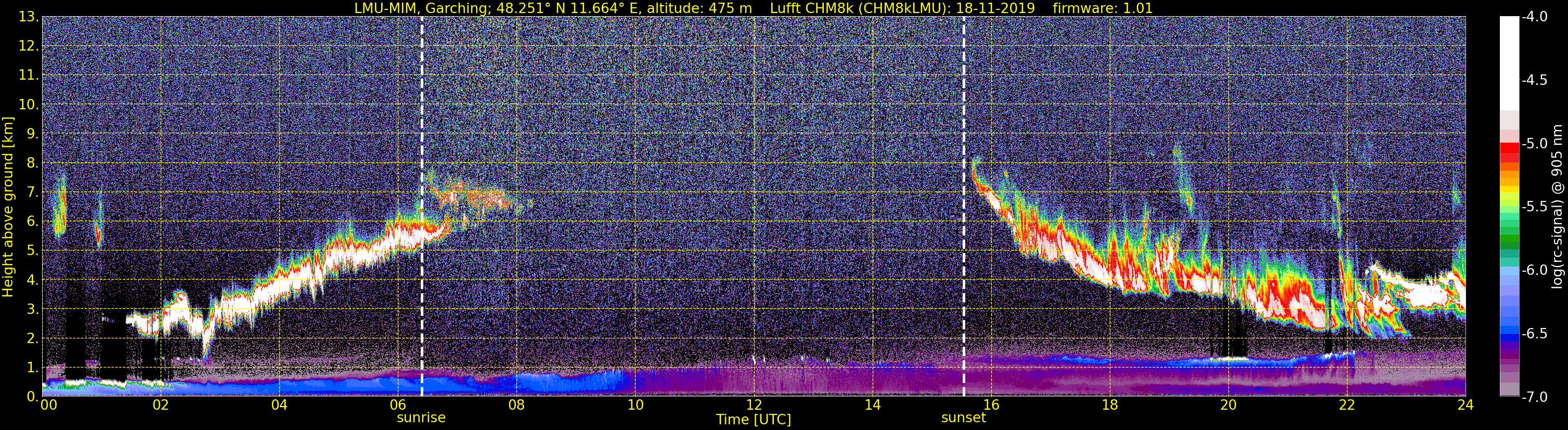The width and height of the screenshot is (1568, 430).
Task: Click the time axis tick label '18'
Action: click(1110, 405)
